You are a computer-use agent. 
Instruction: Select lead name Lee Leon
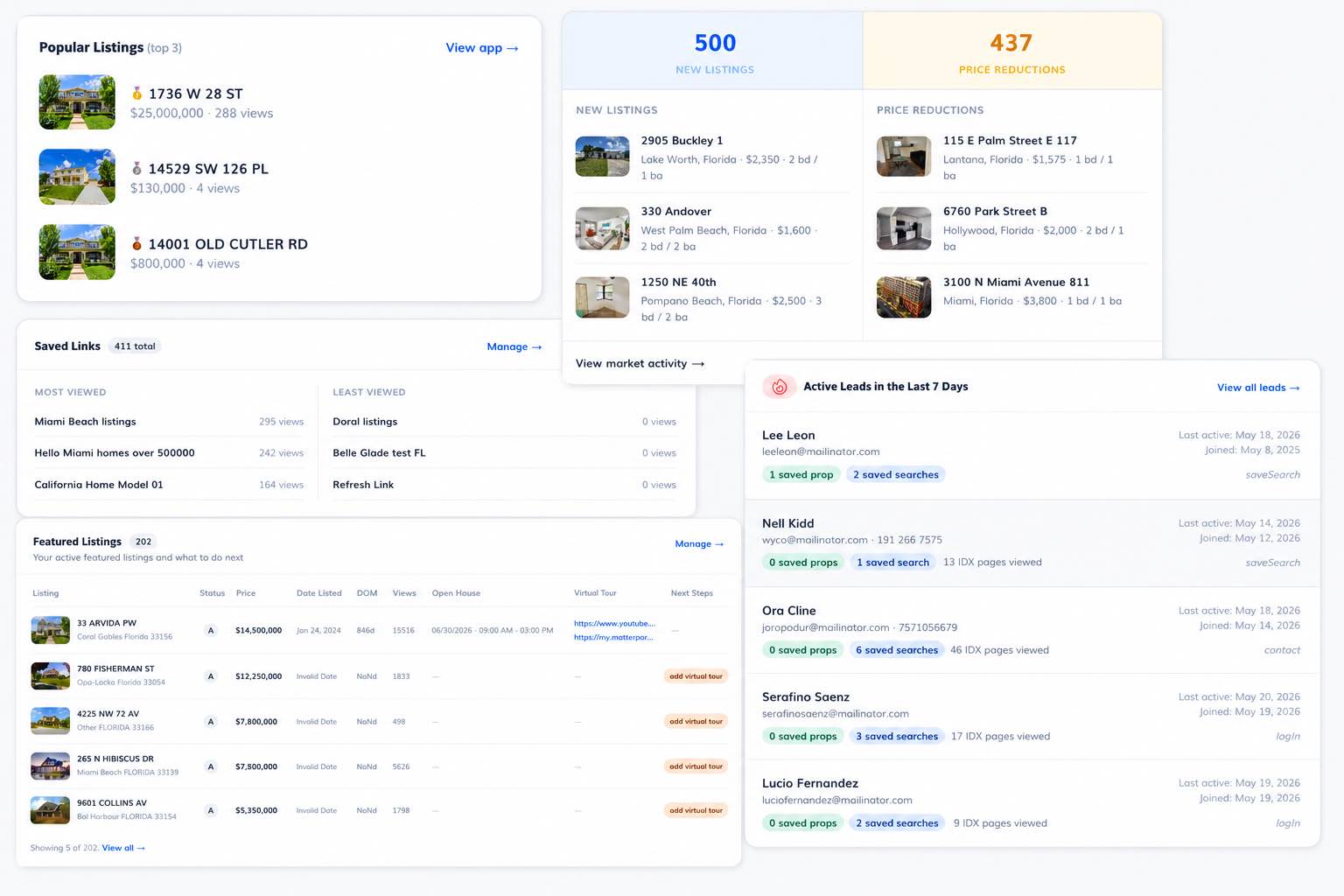788,435
